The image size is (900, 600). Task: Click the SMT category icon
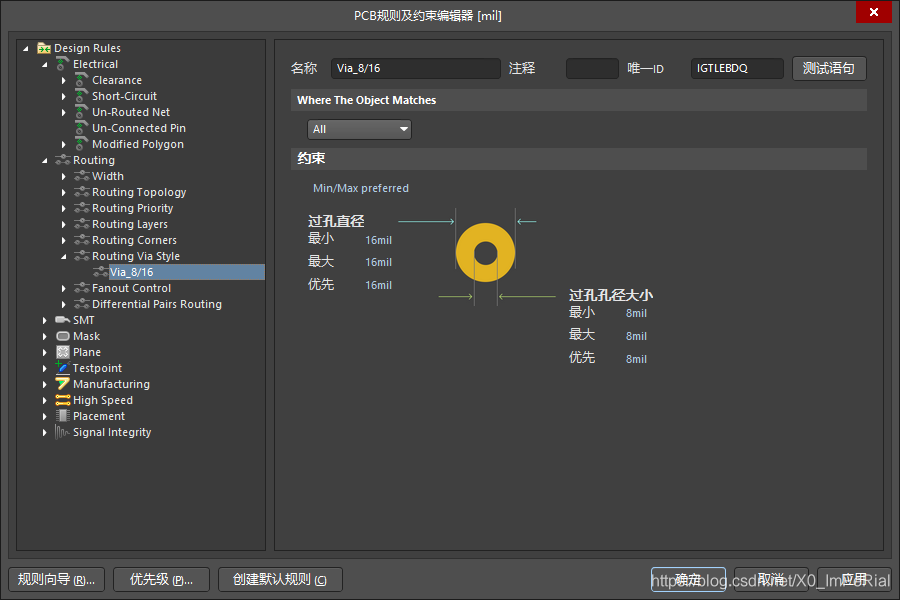pos(63,320)
